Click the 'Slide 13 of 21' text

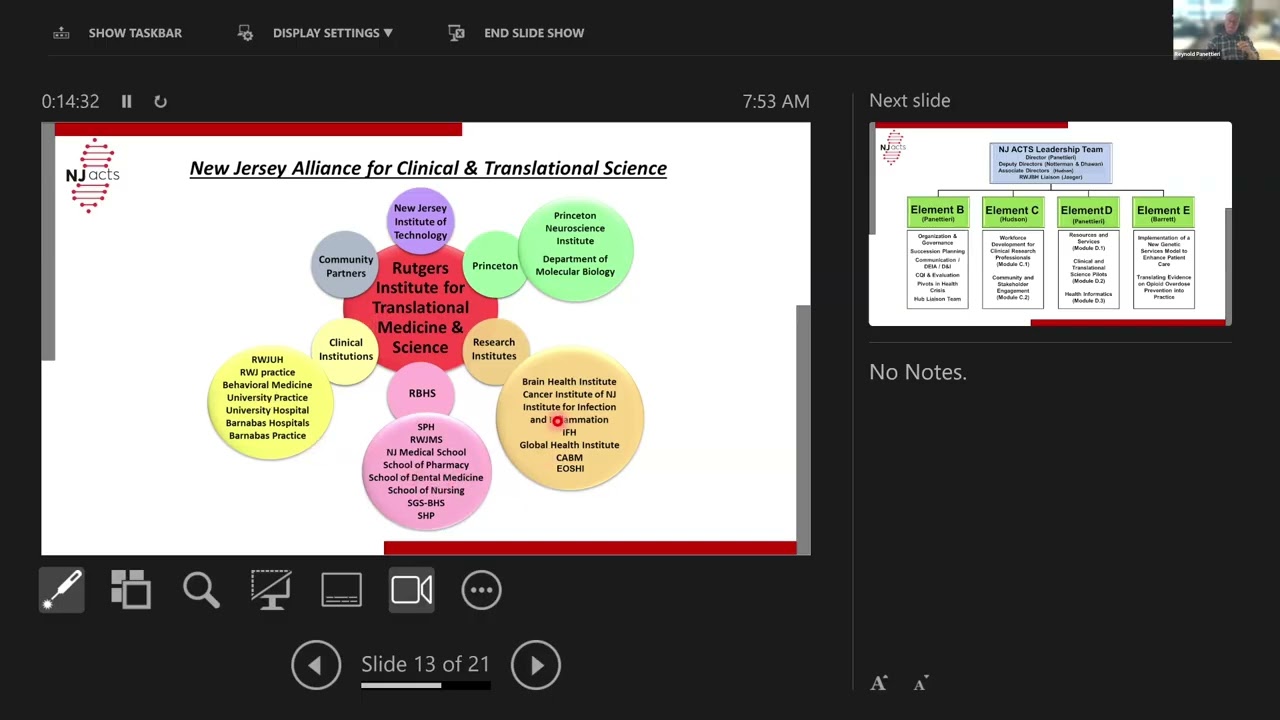pos(426,664)
